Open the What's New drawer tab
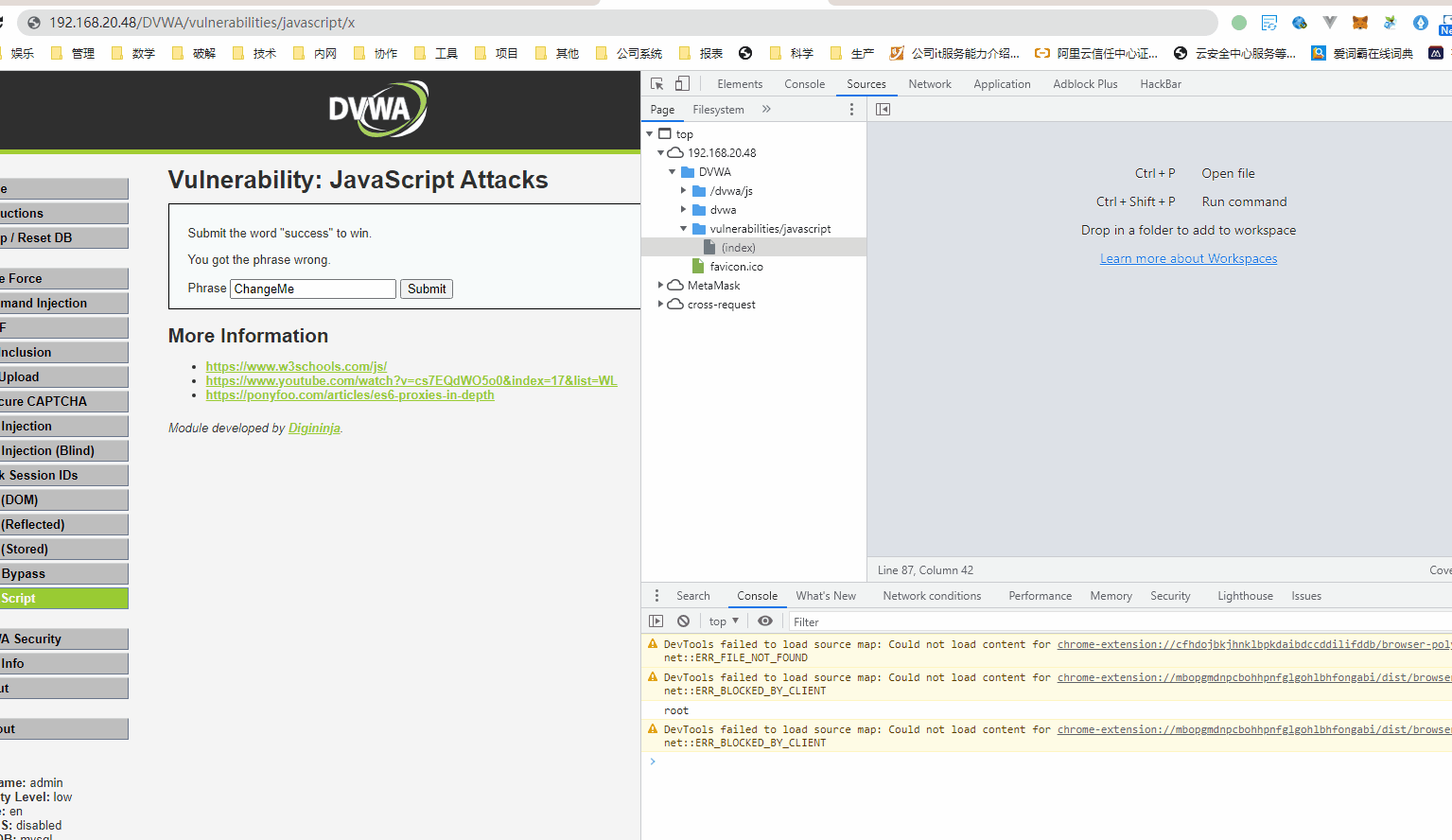Image resolution: width=1452 pixels, height=840 pixels. [826, 596]
